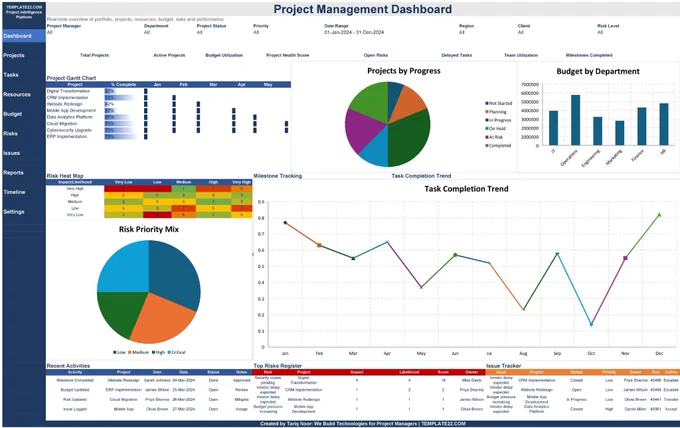Select the October data point on trend line
This screenshot has width=680, height=428.
click(591, 324)
